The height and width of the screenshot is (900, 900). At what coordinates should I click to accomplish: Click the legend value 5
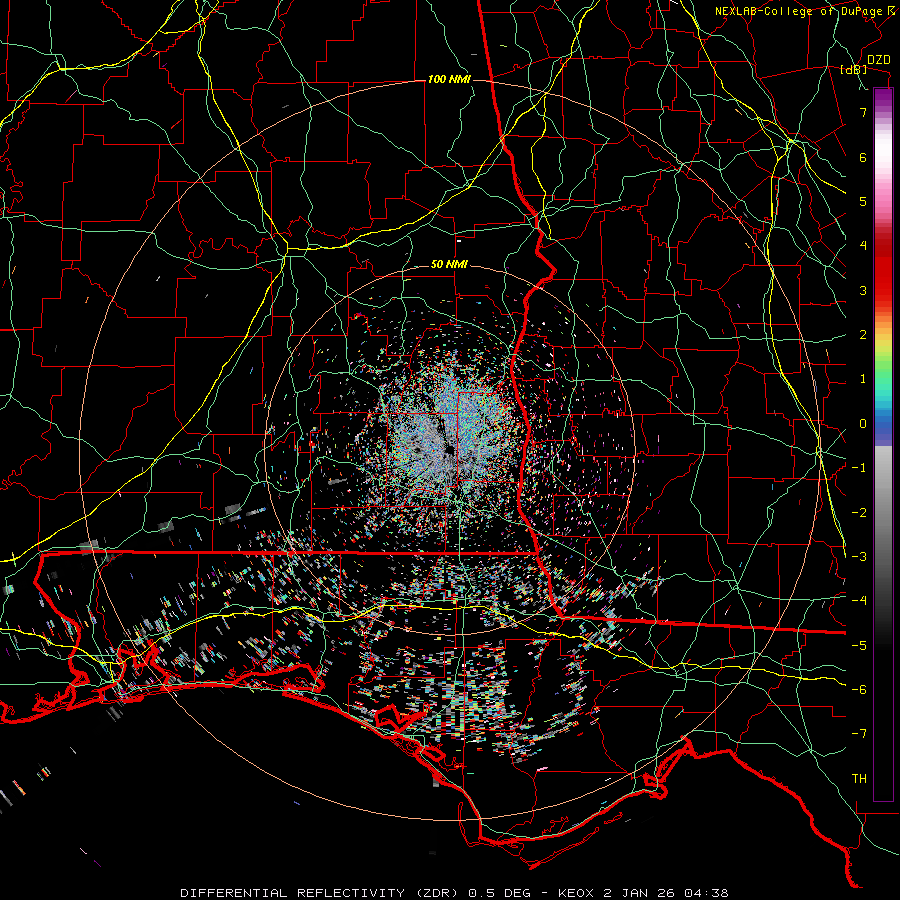point(863,201)
